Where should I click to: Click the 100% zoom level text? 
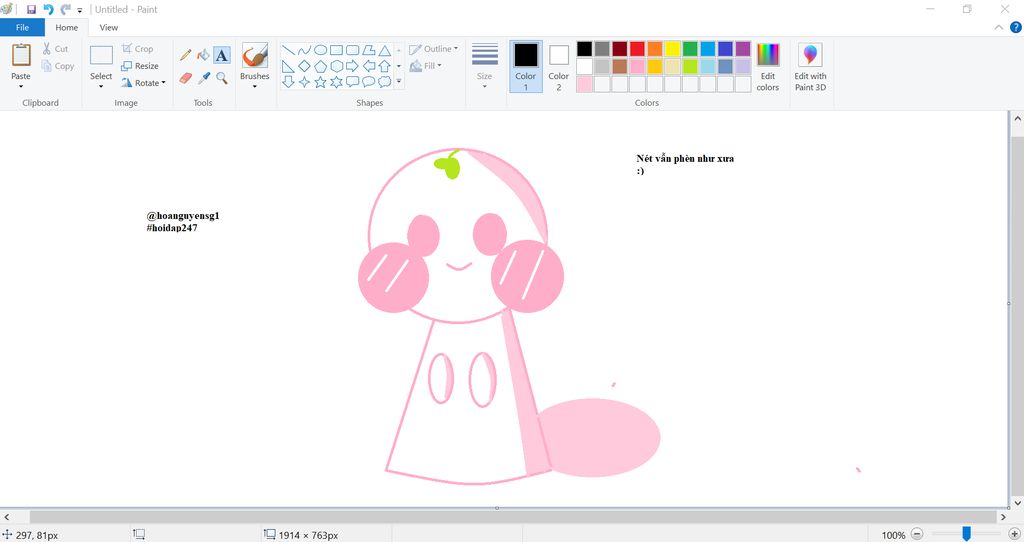893,535
